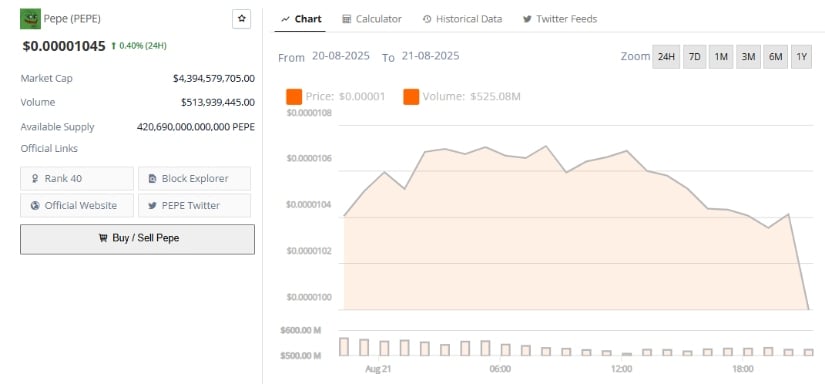Open the Block Explorer link
This screenshot has width=825, height=384.
tap(195, 179)
